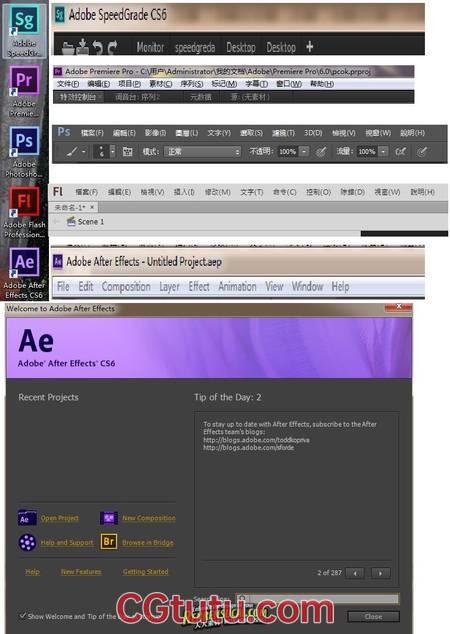
Task: Click the search field in Welcome dialog
Action: 317,598
